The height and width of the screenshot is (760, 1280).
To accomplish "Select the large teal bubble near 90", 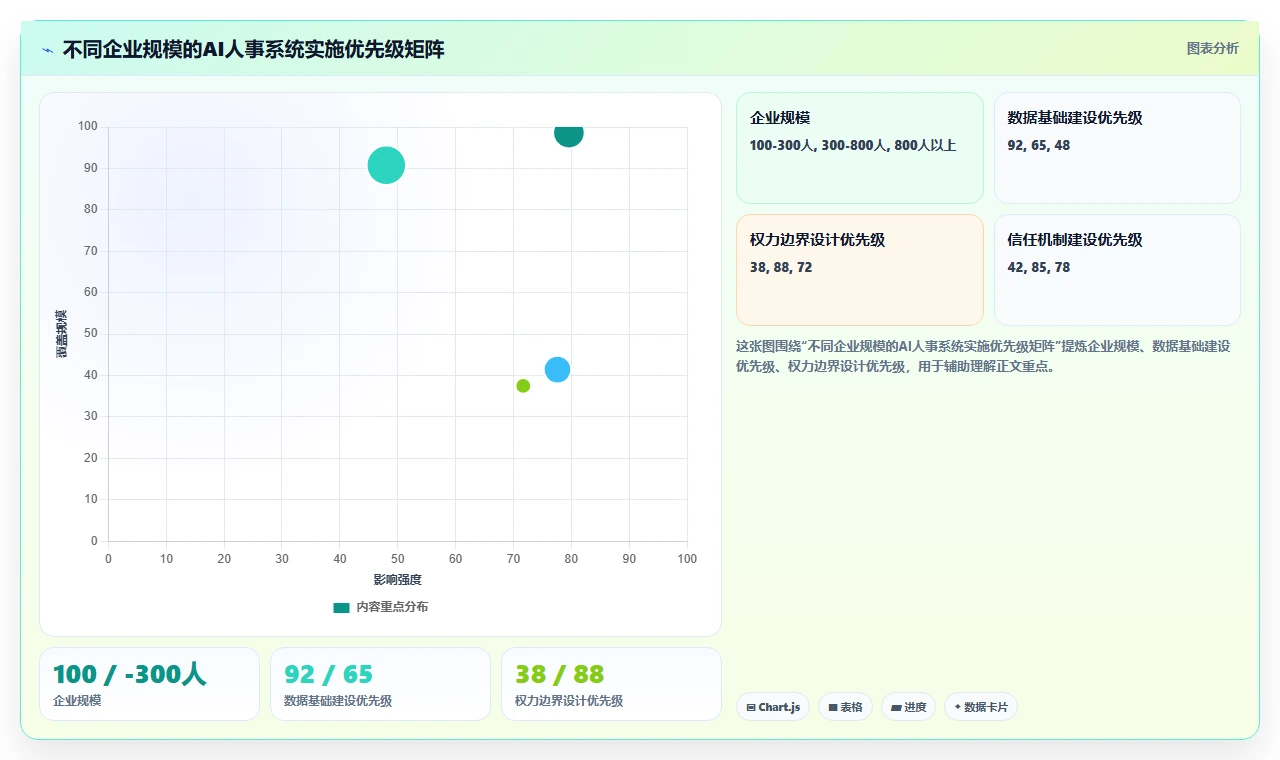I will click(x=386, y=165).
